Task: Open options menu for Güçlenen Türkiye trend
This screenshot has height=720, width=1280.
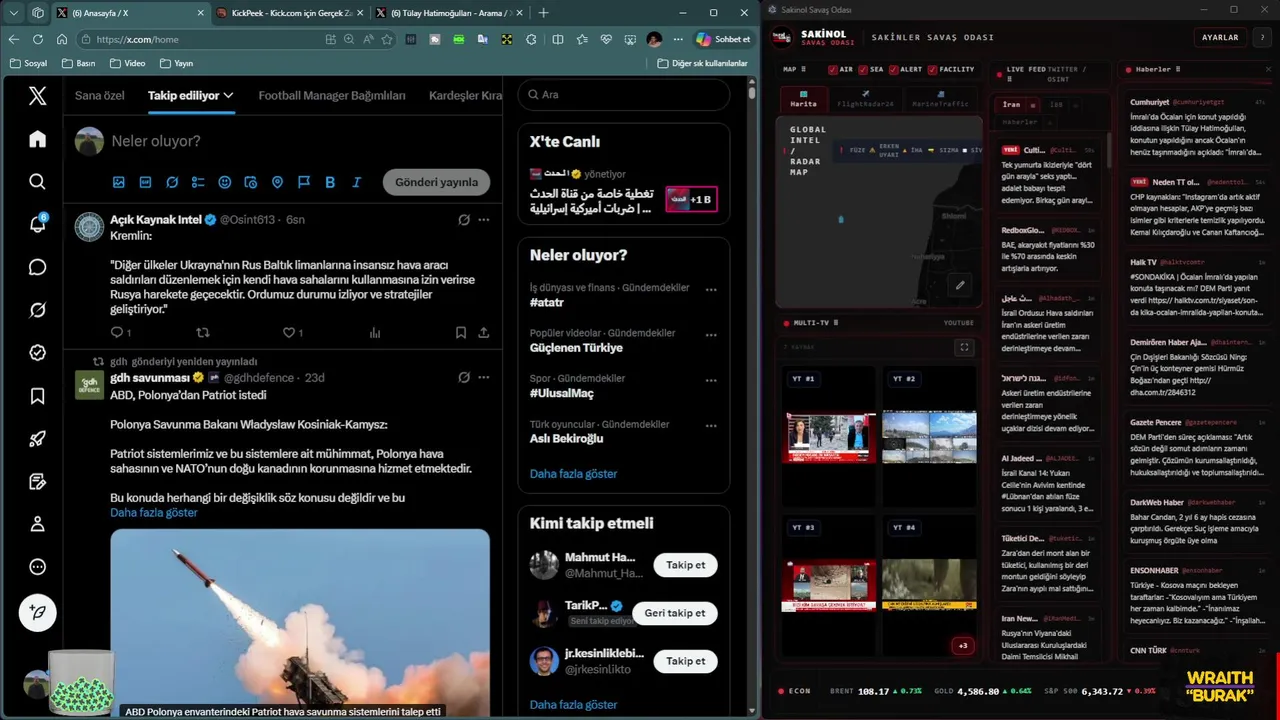Action: [711, 335]
